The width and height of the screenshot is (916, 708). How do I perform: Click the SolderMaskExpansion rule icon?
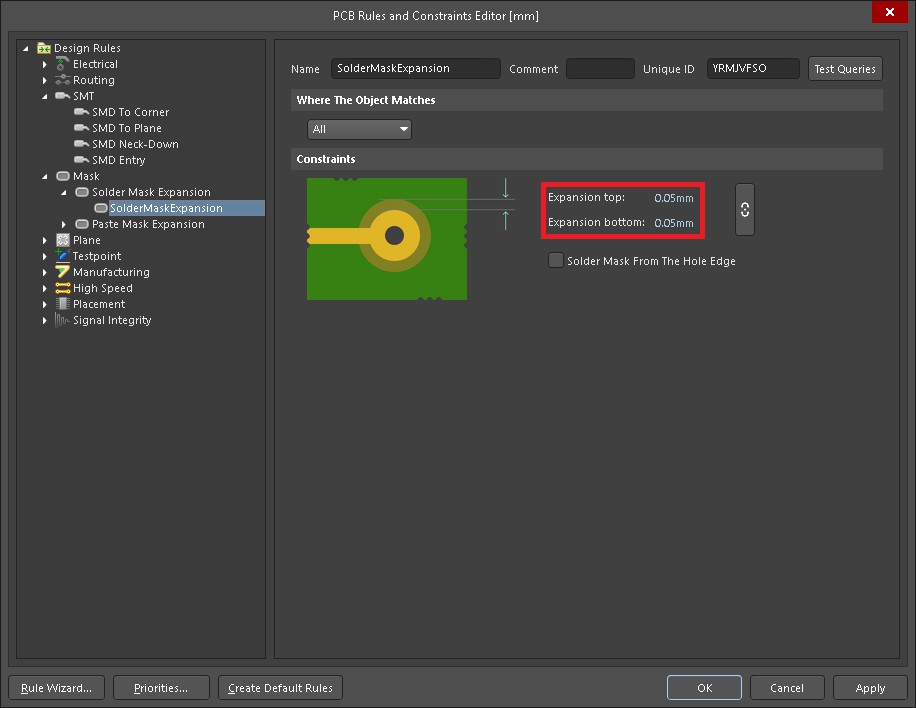pyautogui.click(x=100, y=208)
